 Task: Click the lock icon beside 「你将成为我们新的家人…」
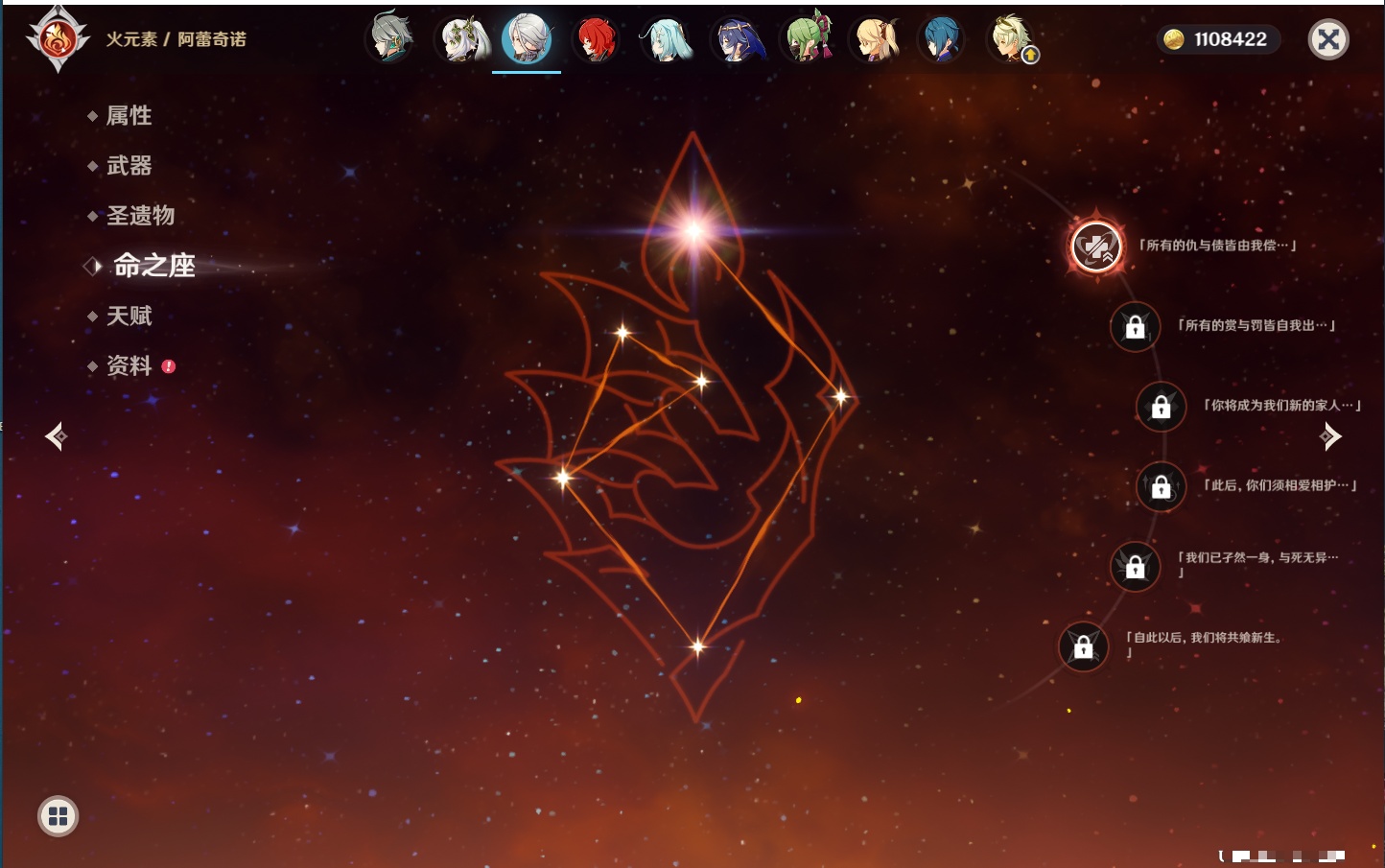click(x=1161, y=407)
